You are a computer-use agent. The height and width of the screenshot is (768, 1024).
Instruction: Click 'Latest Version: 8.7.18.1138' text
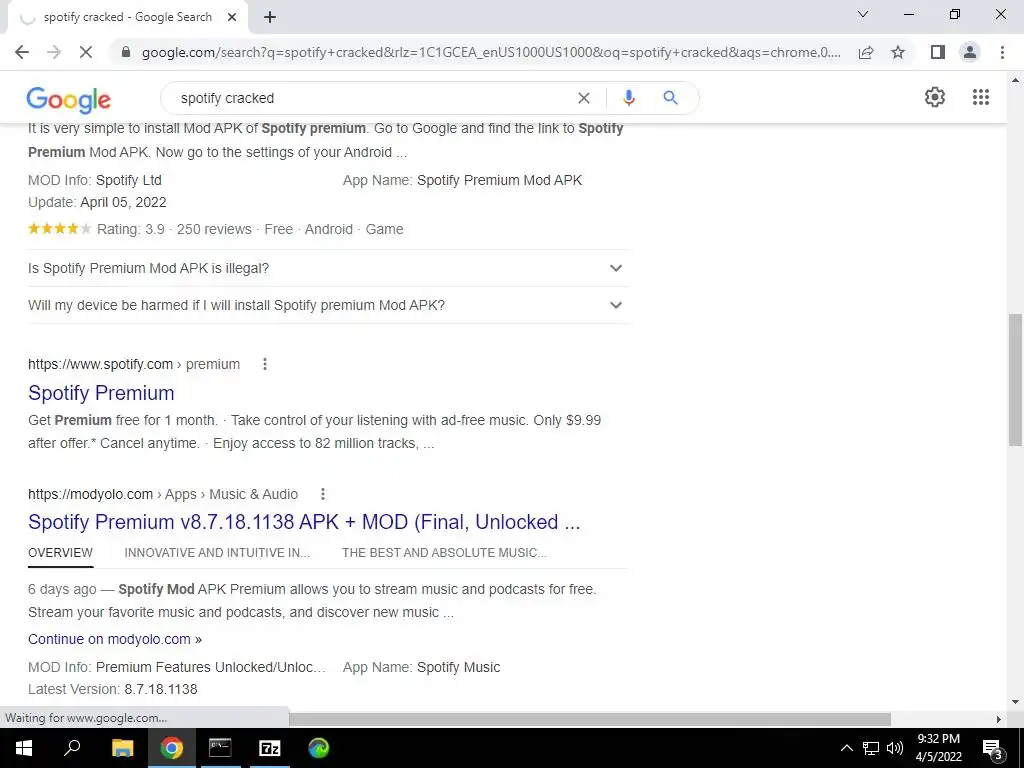tap(113, 690)
